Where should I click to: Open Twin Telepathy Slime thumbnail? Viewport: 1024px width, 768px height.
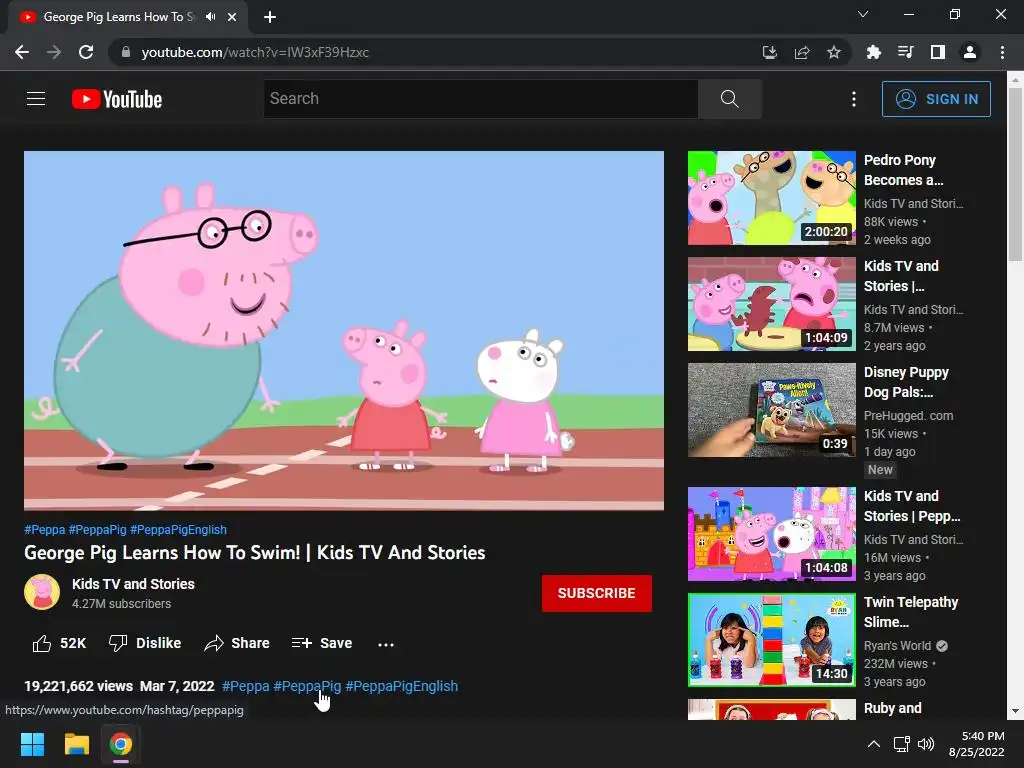pyautogui.click(x=771, y=640)
